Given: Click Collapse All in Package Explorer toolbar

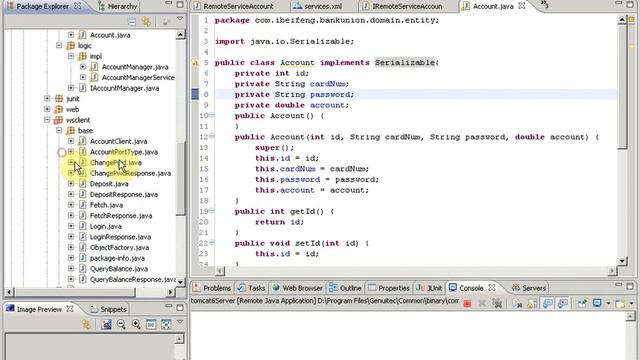Looking at the screenshot, I should point(132,22).
